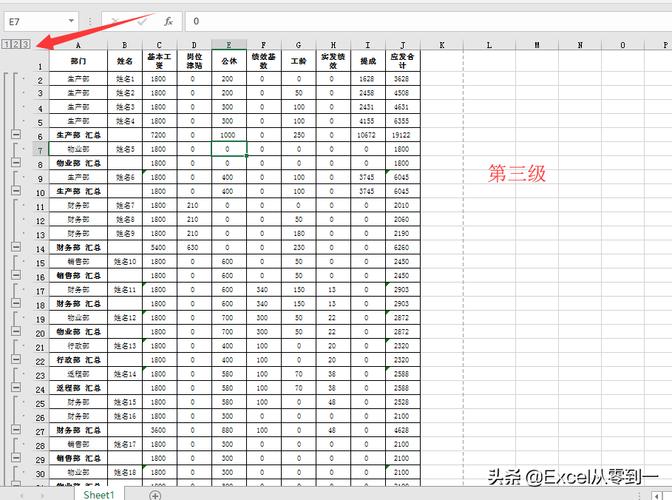Click the 部门 header cell
The height and width of the screenshot is (500, 672).
click(78, 61)
